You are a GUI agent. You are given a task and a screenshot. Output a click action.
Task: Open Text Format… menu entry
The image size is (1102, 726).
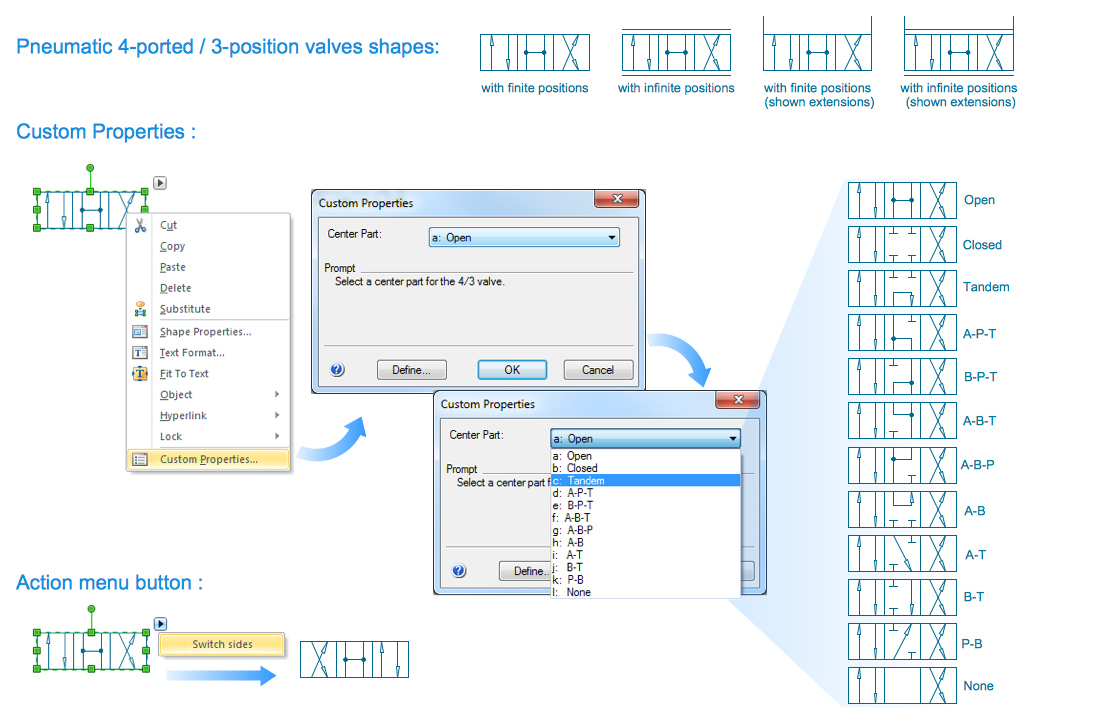coord(209,353)
